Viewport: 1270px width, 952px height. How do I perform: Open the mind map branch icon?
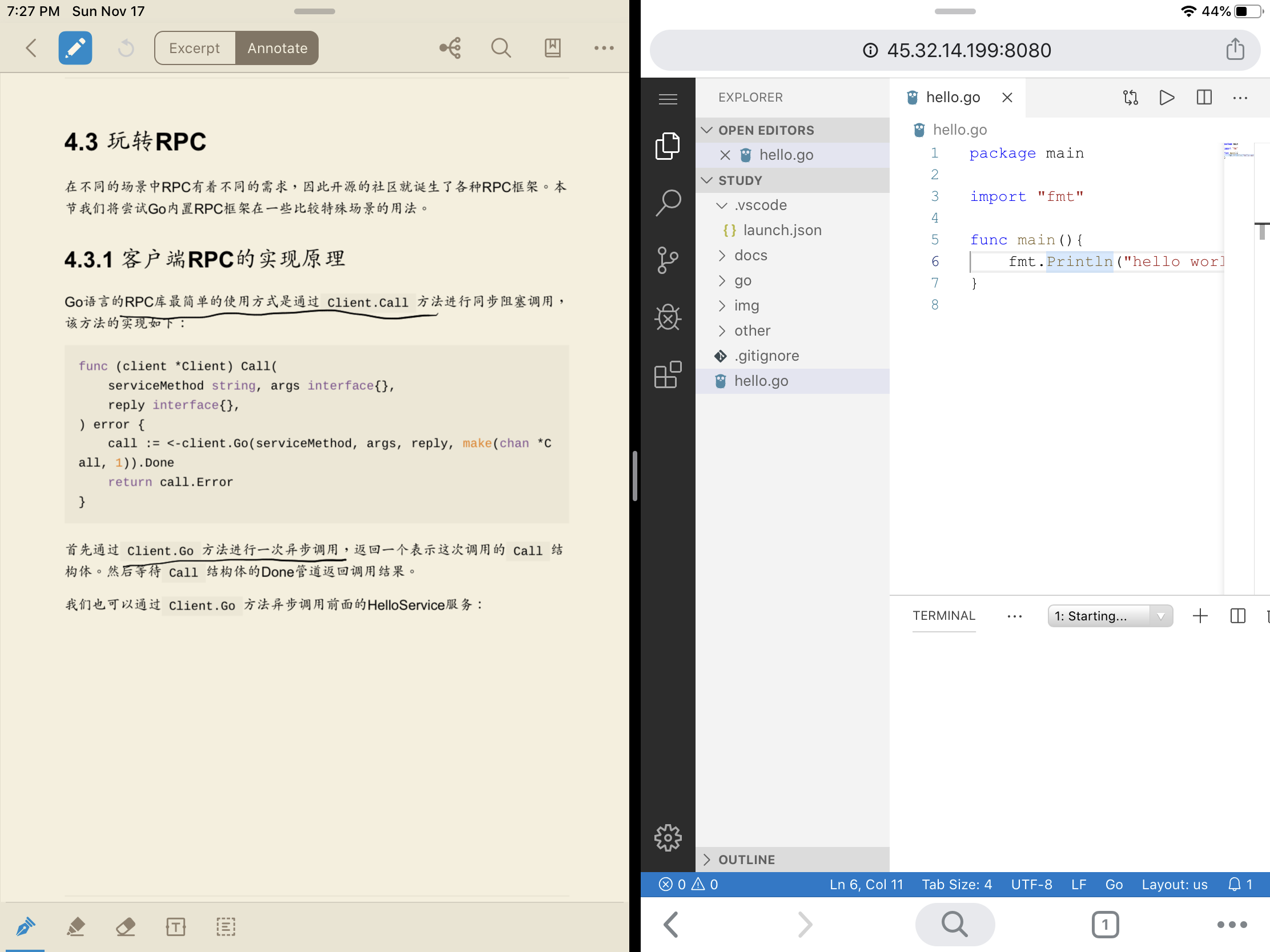point(450,47)
